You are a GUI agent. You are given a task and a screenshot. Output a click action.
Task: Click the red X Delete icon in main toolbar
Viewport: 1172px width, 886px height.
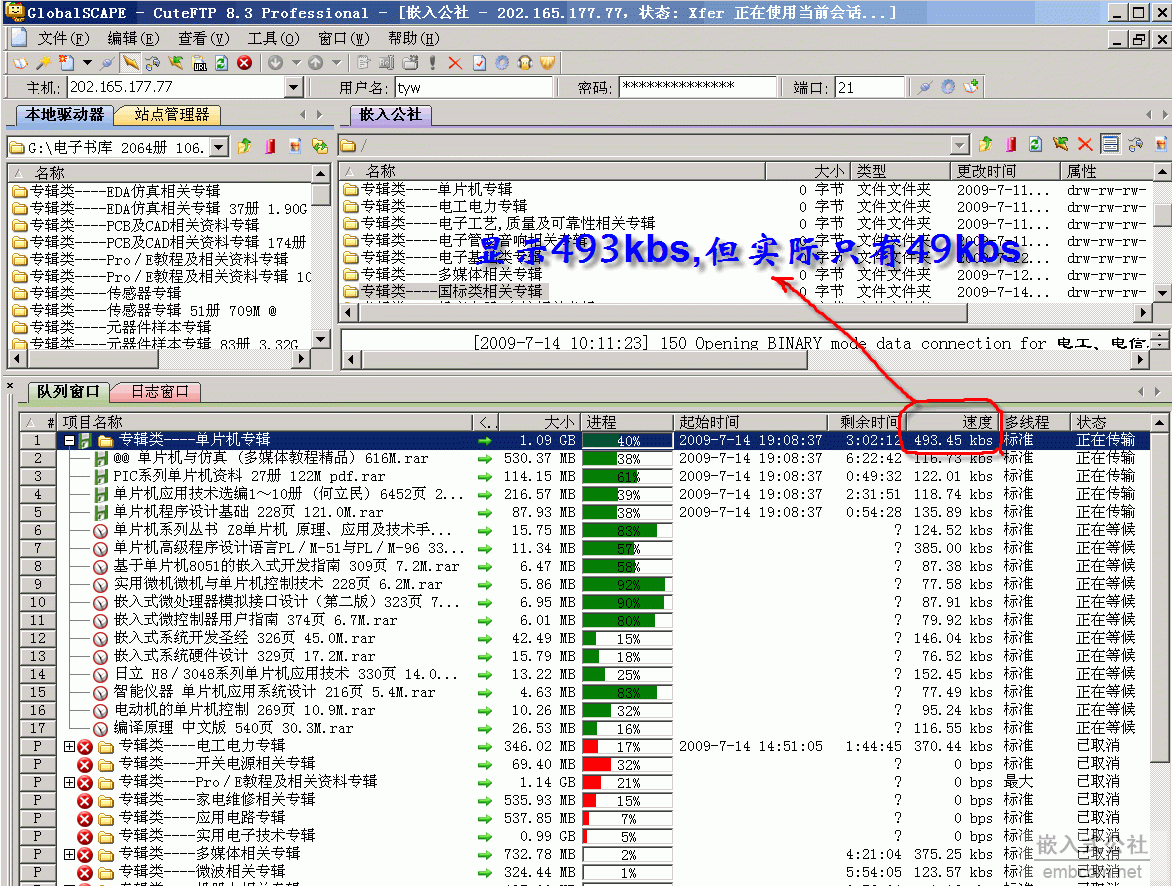455,63
